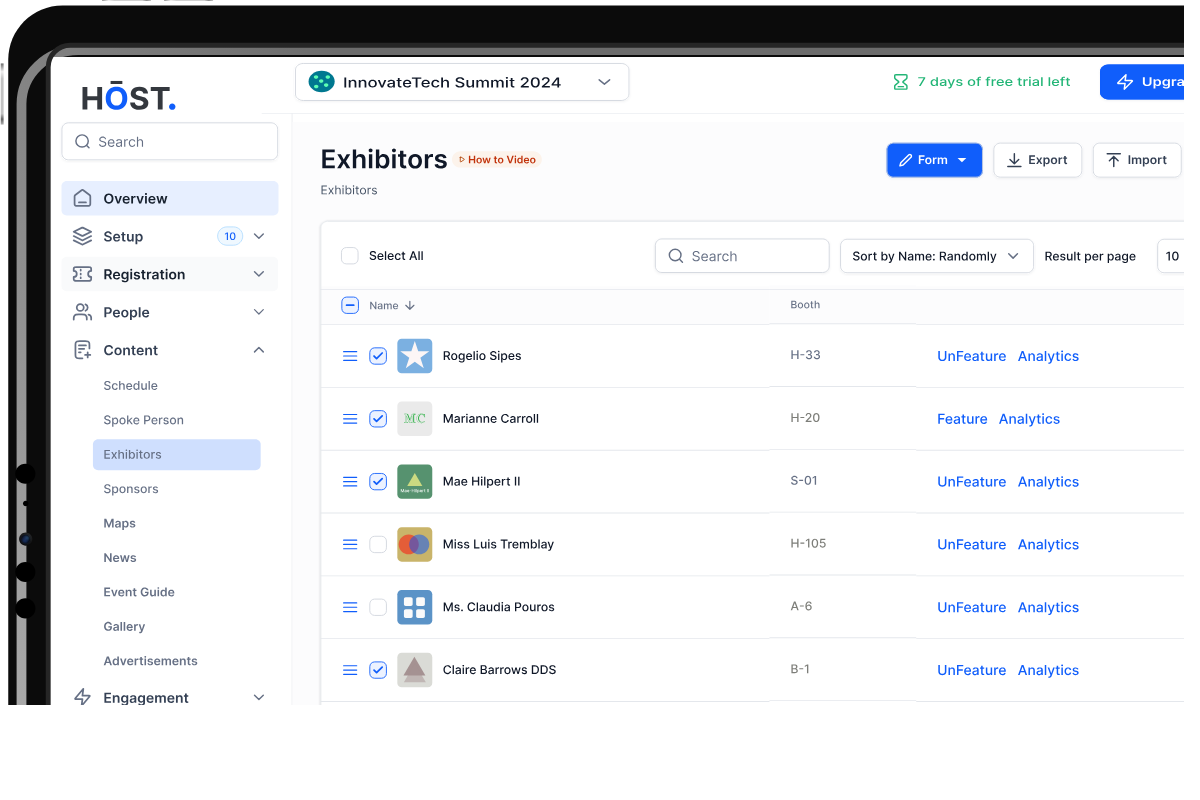1200x800 pixels.
Task: Expand the Setup menu chevron
Action: (x=259, y=236)
